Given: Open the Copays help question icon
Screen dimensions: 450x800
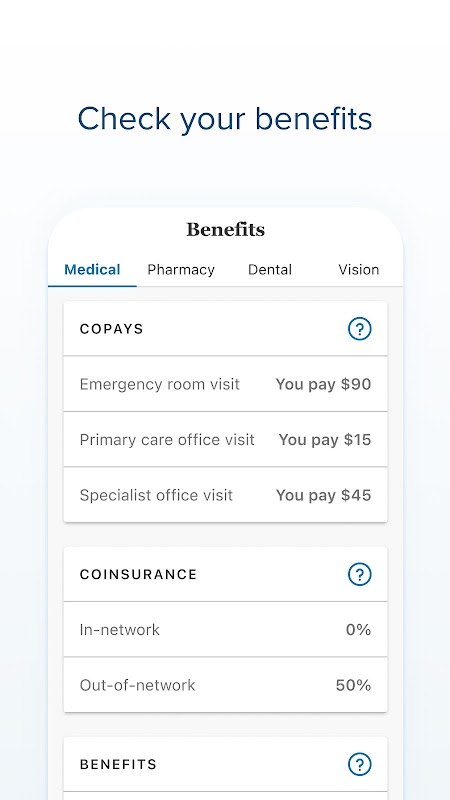Looking at the screenshot, I should coord(360,329).
